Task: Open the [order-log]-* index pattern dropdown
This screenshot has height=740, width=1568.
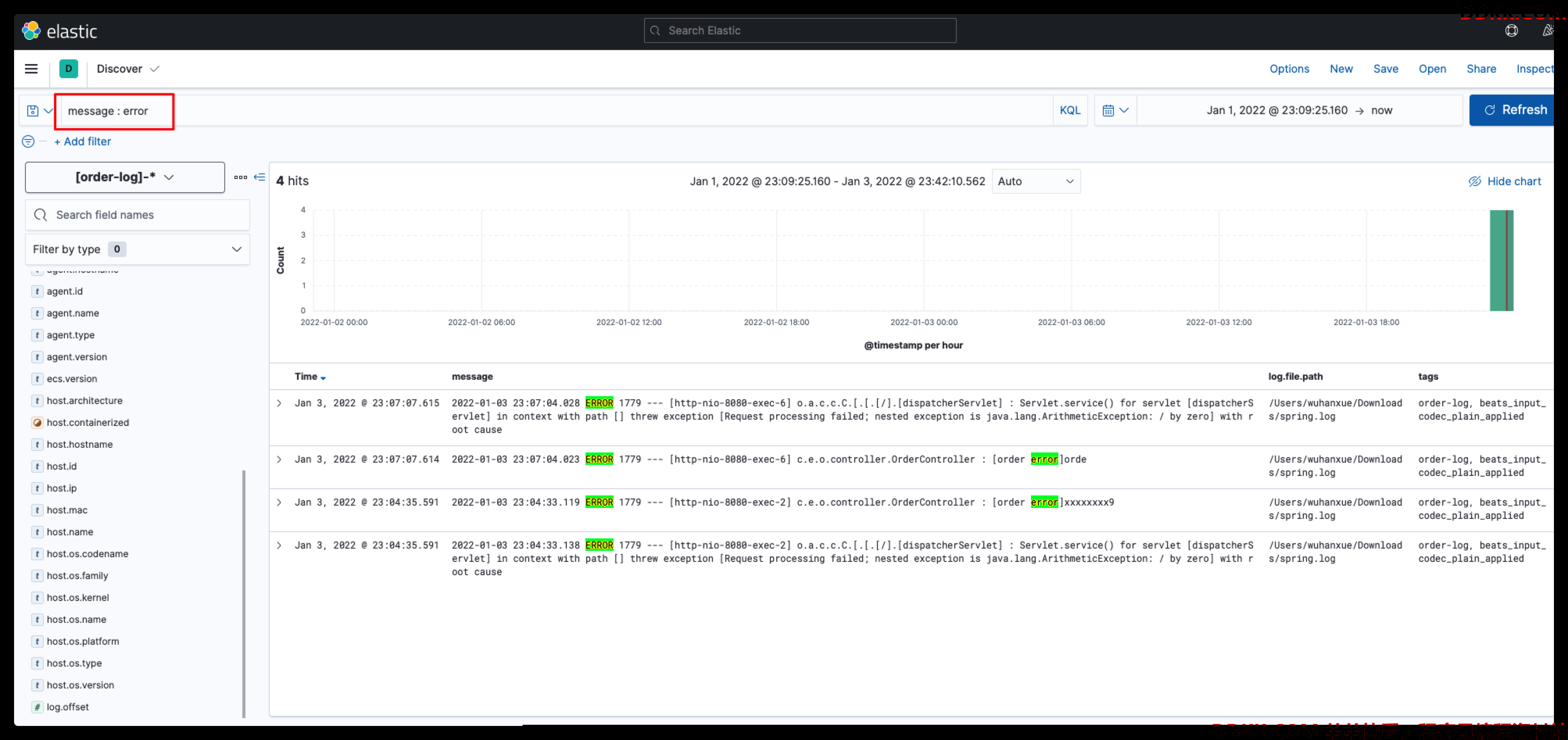Action: coord(125,177)
